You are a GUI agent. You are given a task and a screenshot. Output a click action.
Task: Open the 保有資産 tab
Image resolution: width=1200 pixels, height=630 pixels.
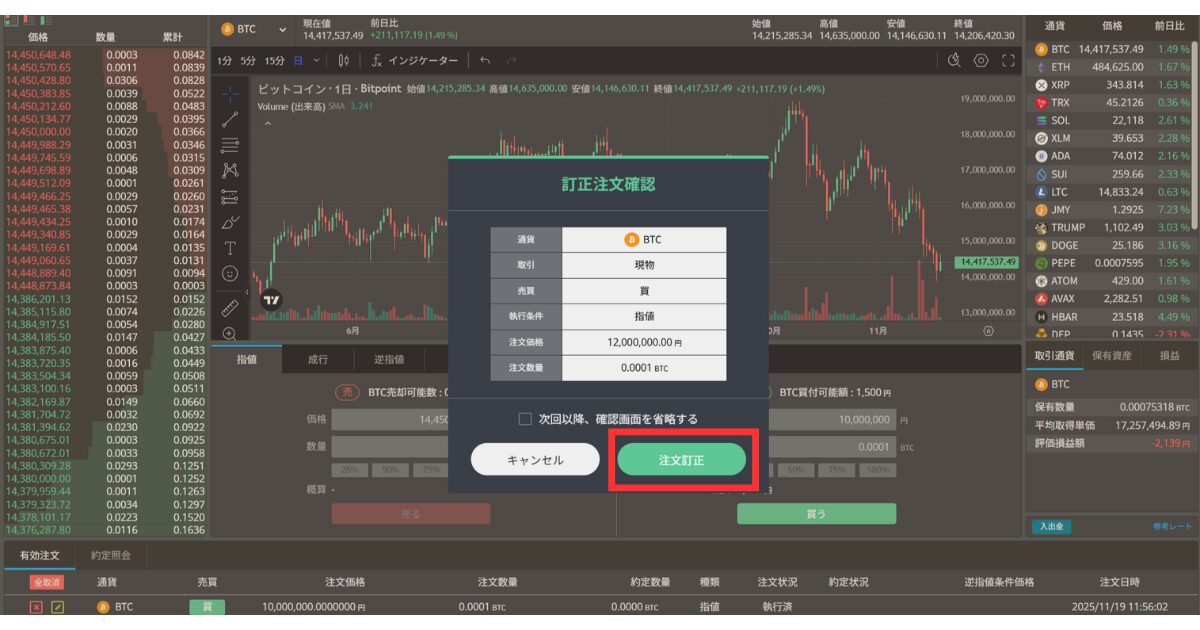[x=1111, y=356]
